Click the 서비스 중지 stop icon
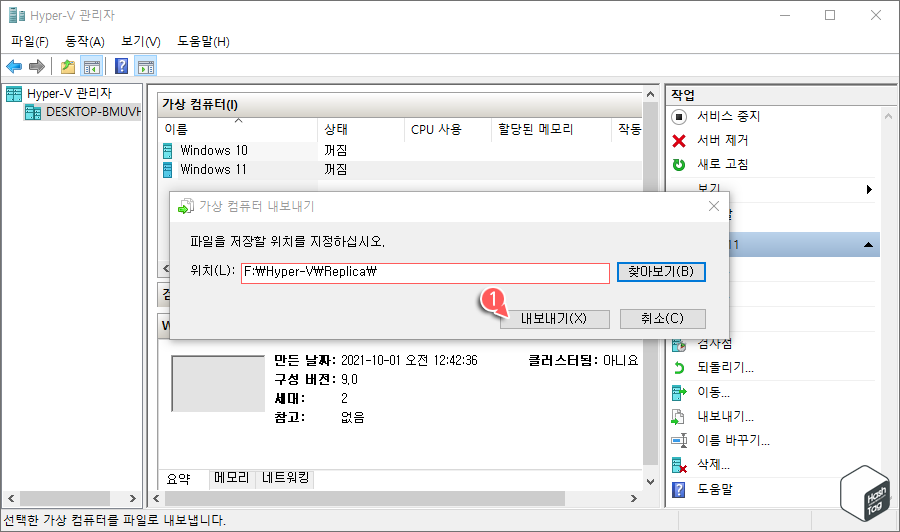 tap(679, 117)
